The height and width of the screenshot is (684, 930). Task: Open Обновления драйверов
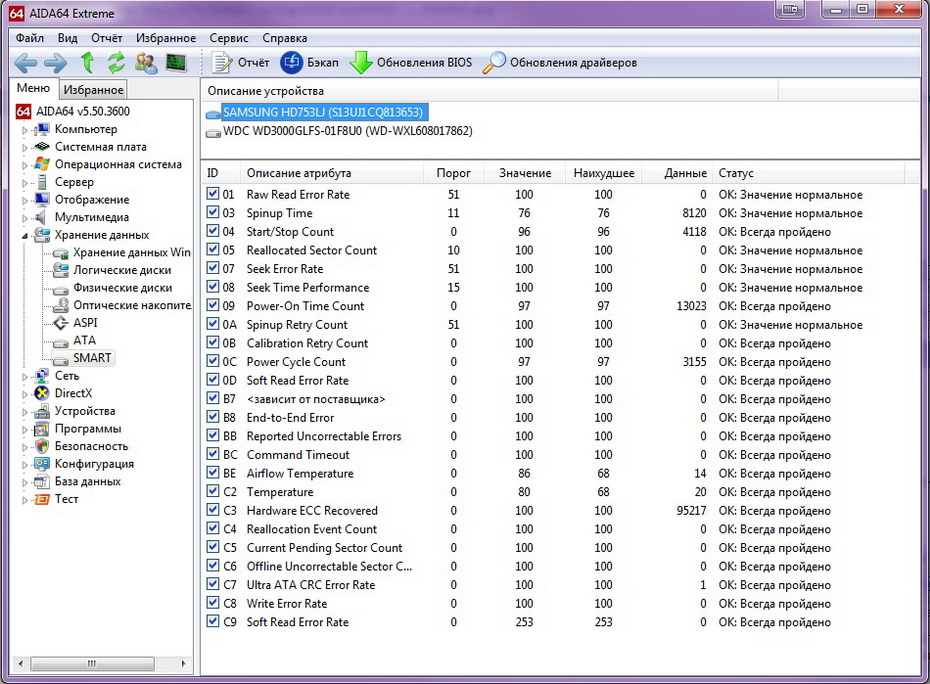coord(560,62)
